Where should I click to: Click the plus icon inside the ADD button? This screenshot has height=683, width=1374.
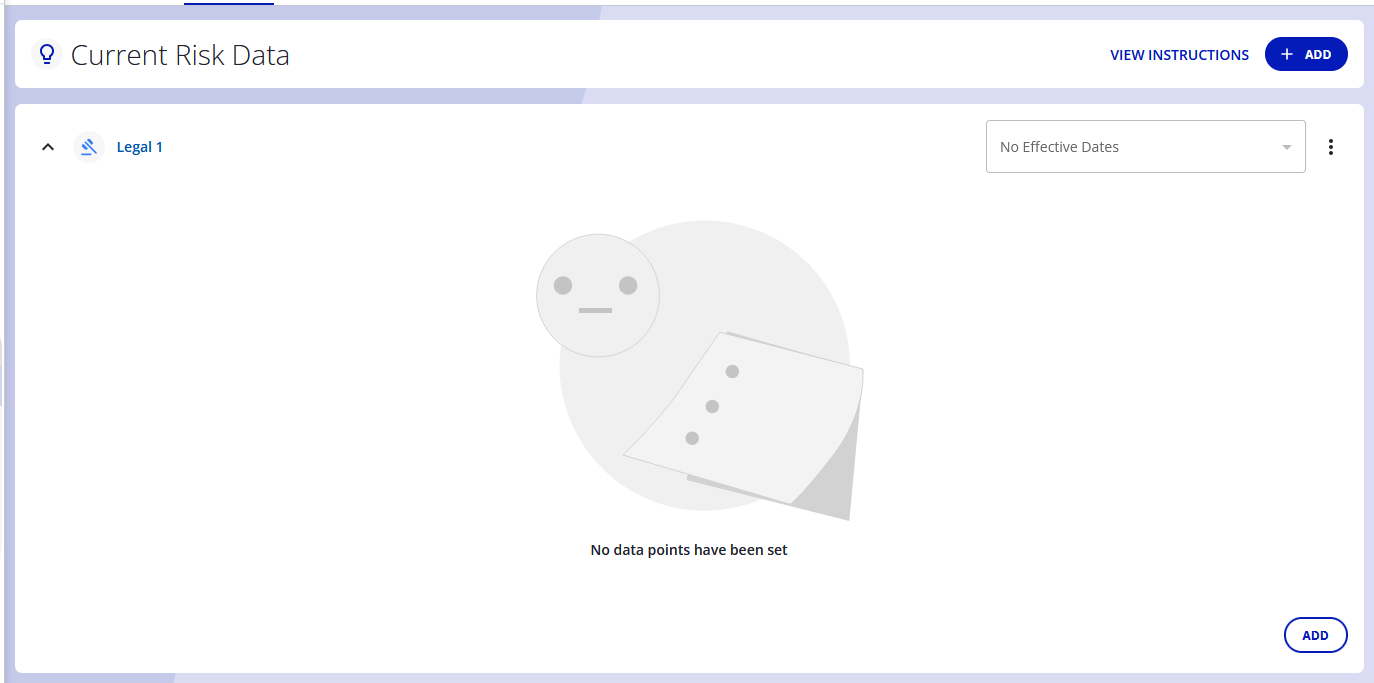[x=1287, y=54]
